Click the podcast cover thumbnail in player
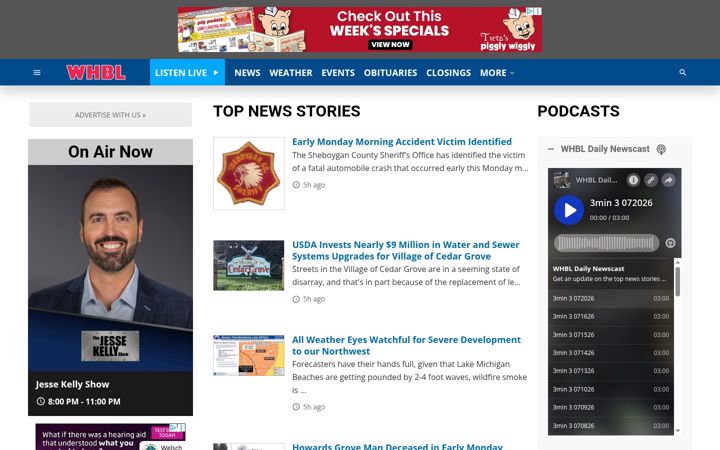Viewport: 720px width, 450px height. (x=562, y=180)
